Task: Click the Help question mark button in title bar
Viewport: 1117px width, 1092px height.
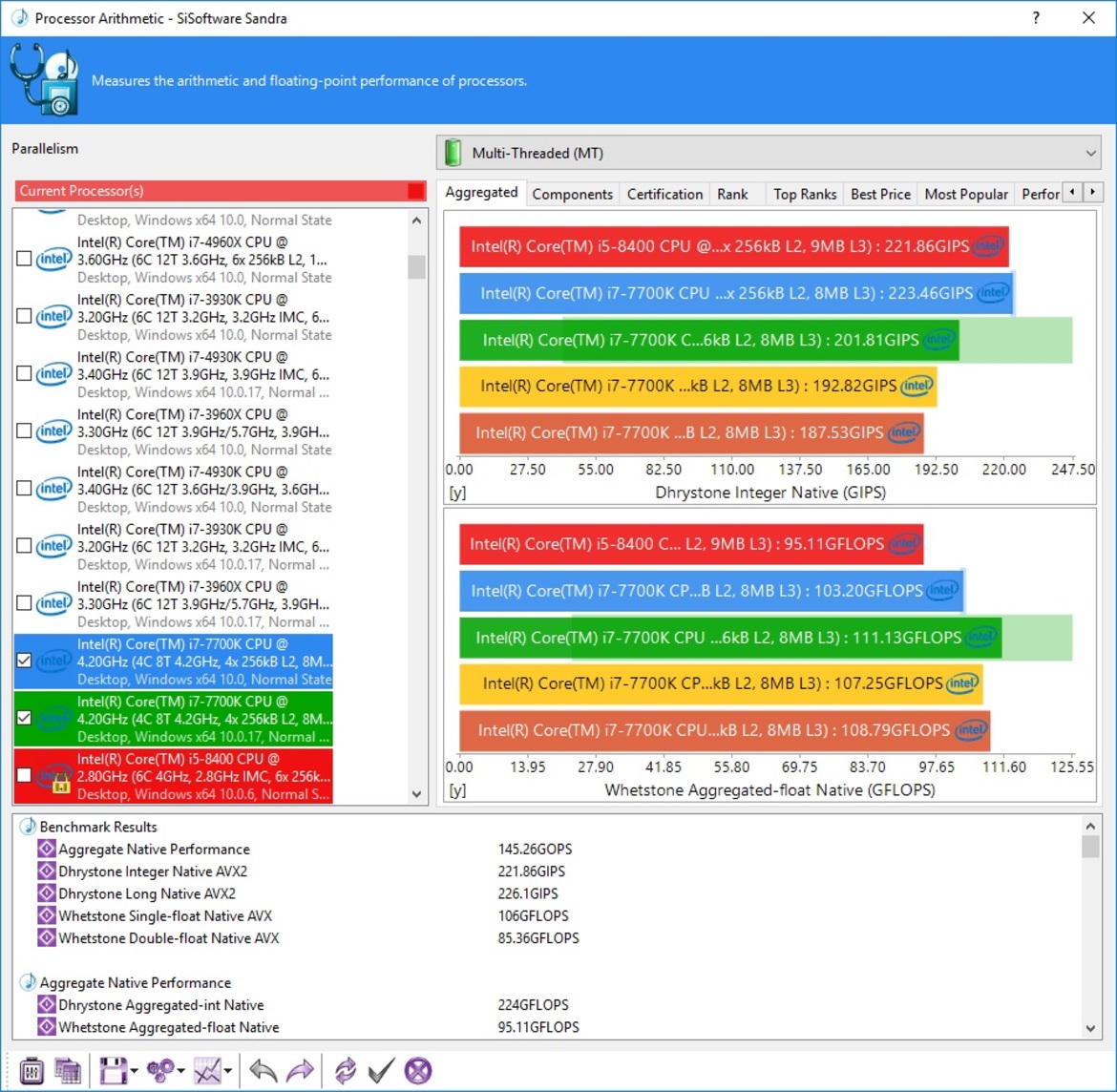Action: pyautogui.click(x=1036, y=18)
